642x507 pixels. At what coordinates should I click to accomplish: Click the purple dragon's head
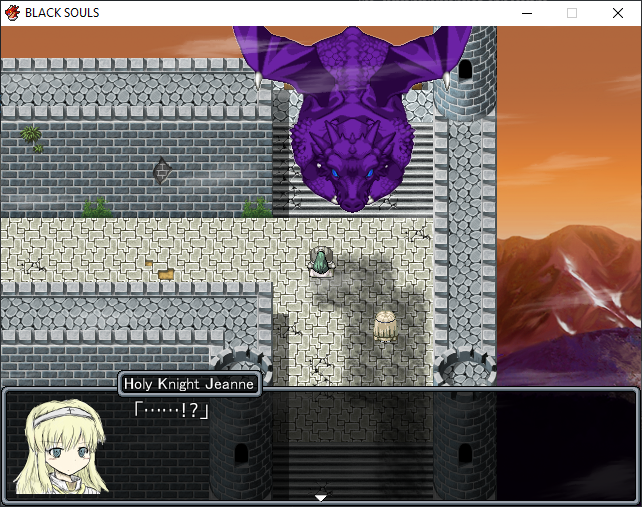coord(352,166)
